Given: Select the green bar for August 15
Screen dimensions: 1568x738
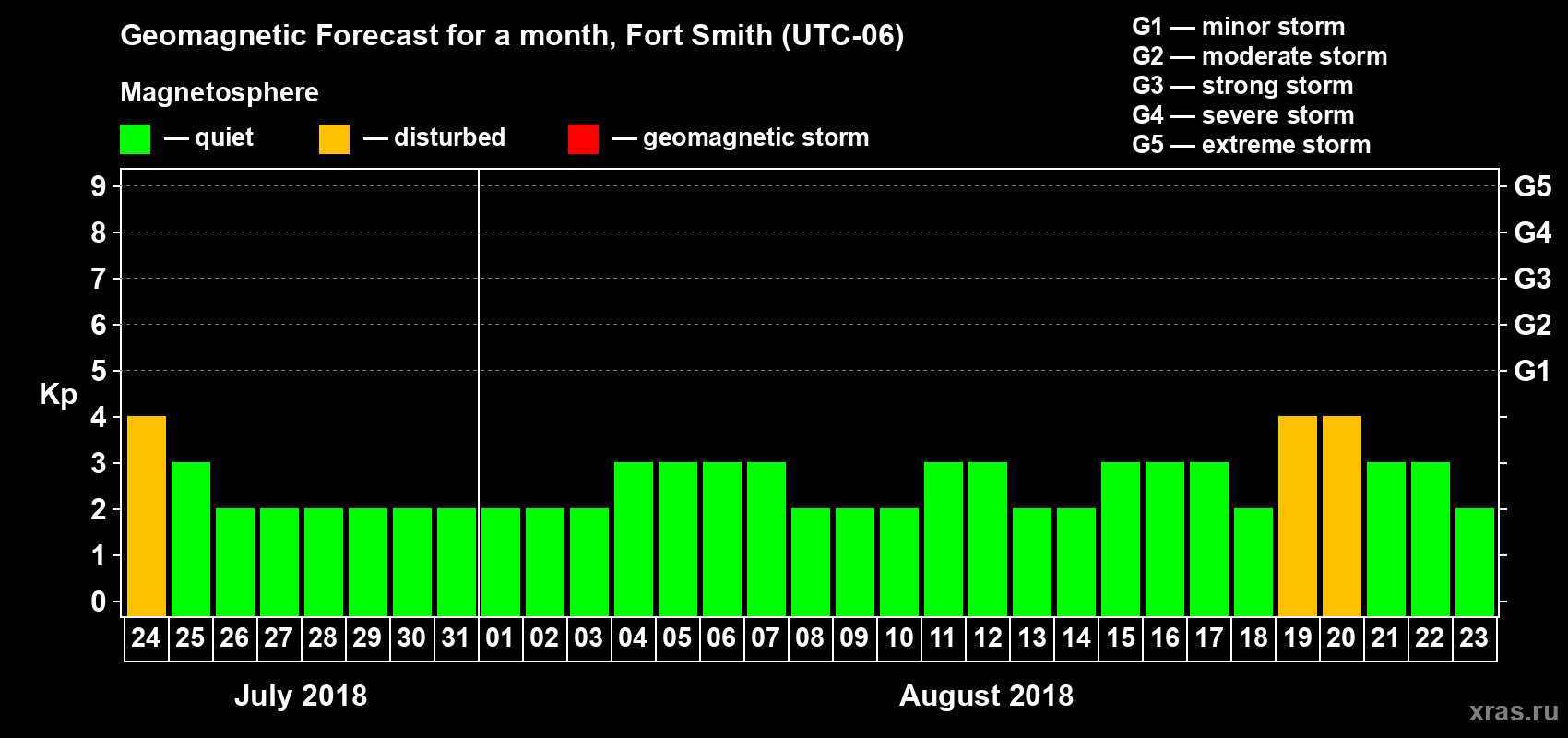Looking at the screenshot, I should 1121,539.
